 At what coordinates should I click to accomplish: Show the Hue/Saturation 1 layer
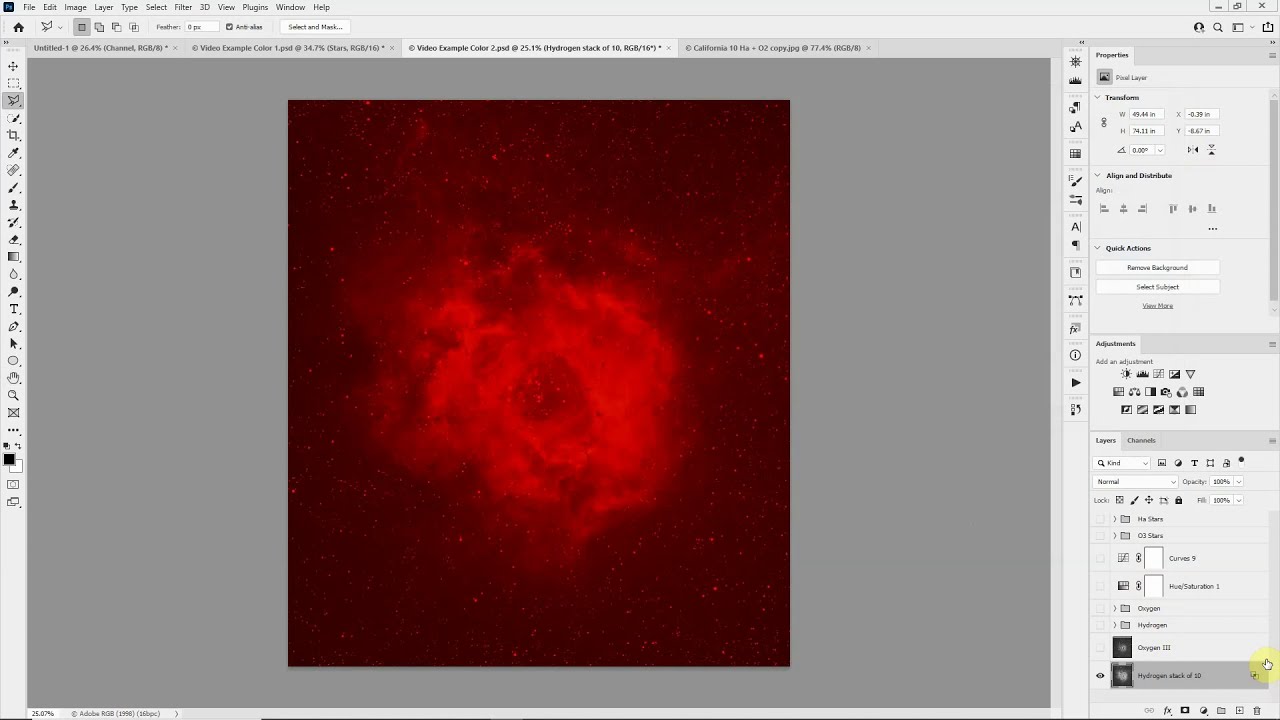[x=1100, y=586]
